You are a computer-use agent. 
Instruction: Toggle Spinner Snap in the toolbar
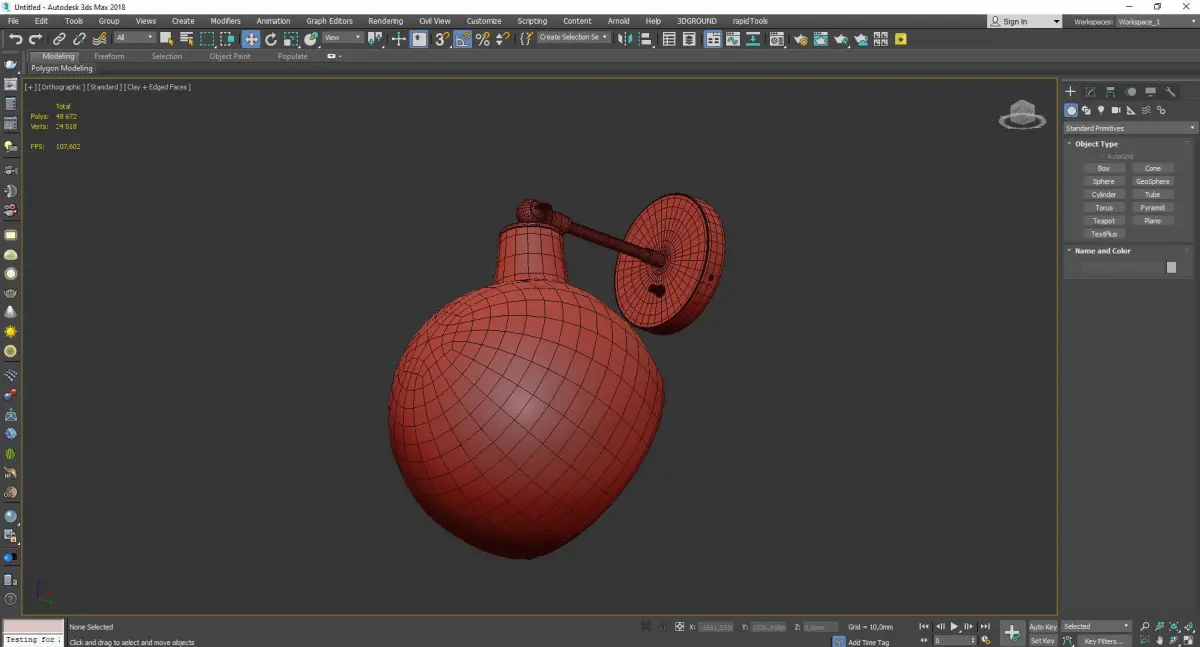[503, 39]
